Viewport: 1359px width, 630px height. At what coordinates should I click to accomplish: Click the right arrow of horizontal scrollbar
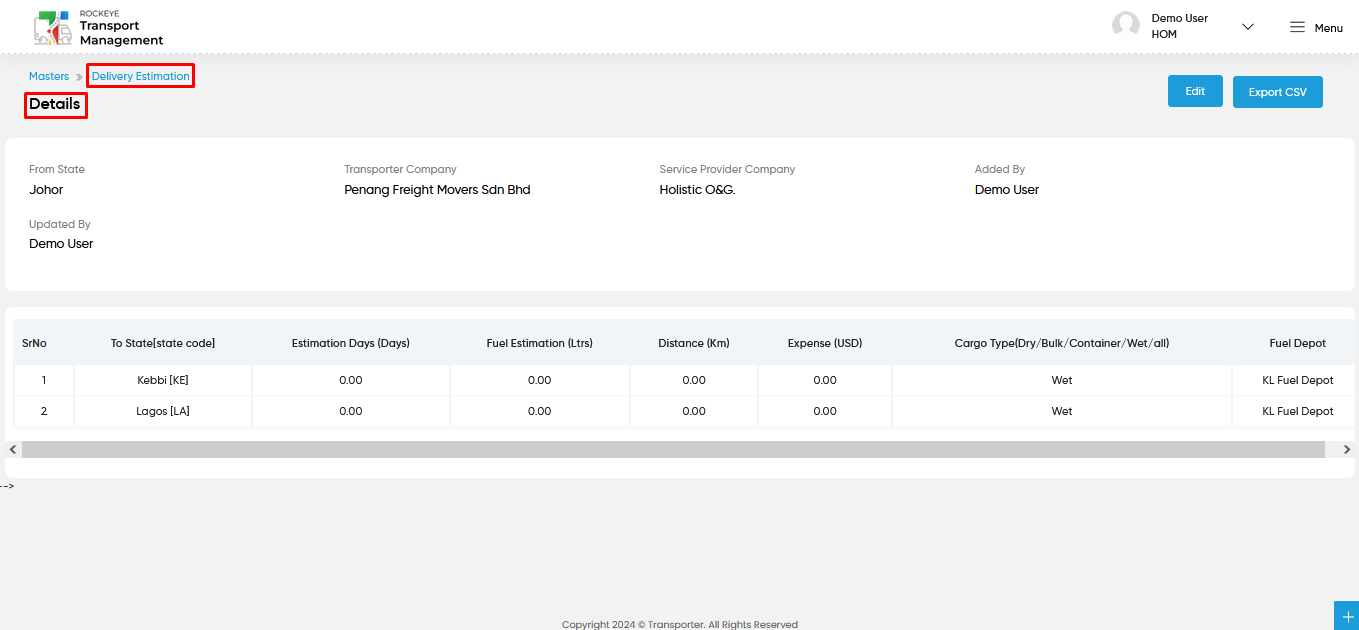tap(1346, 450)
